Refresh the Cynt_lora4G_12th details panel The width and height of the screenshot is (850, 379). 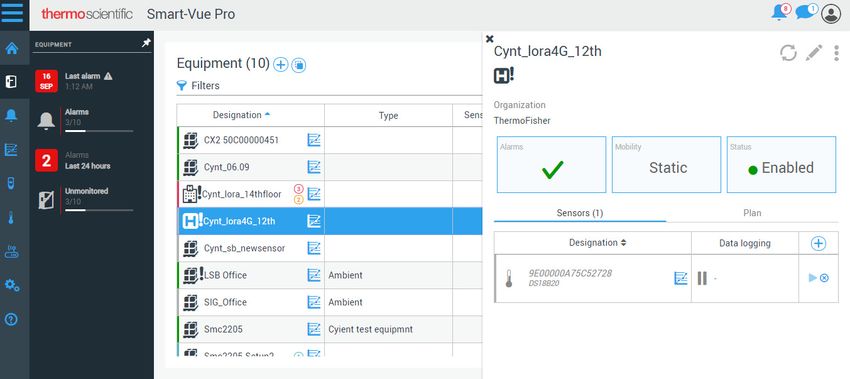pos(788,53)
